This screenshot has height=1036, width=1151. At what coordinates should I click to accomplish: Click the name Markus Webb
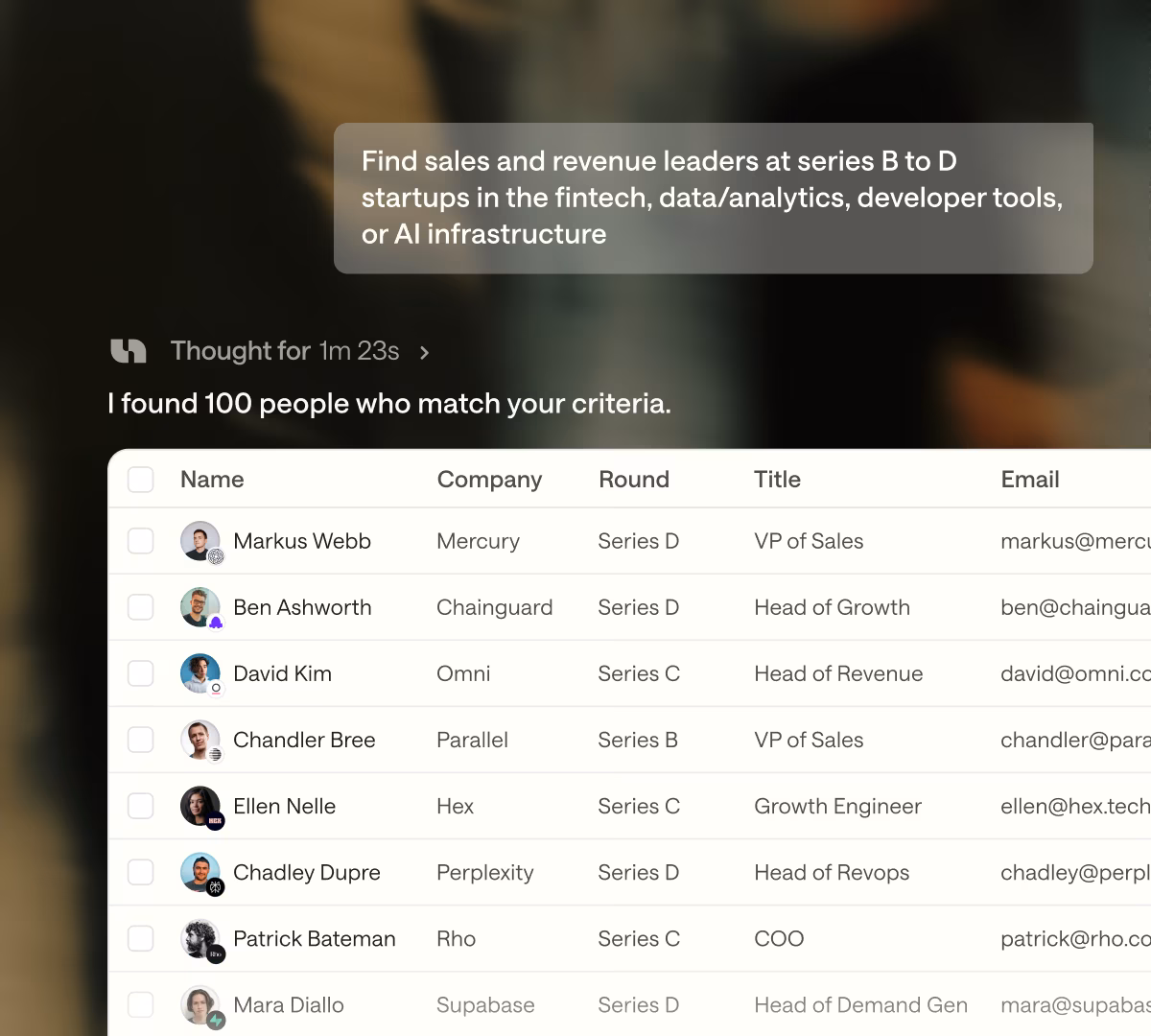tap(302, 541)
